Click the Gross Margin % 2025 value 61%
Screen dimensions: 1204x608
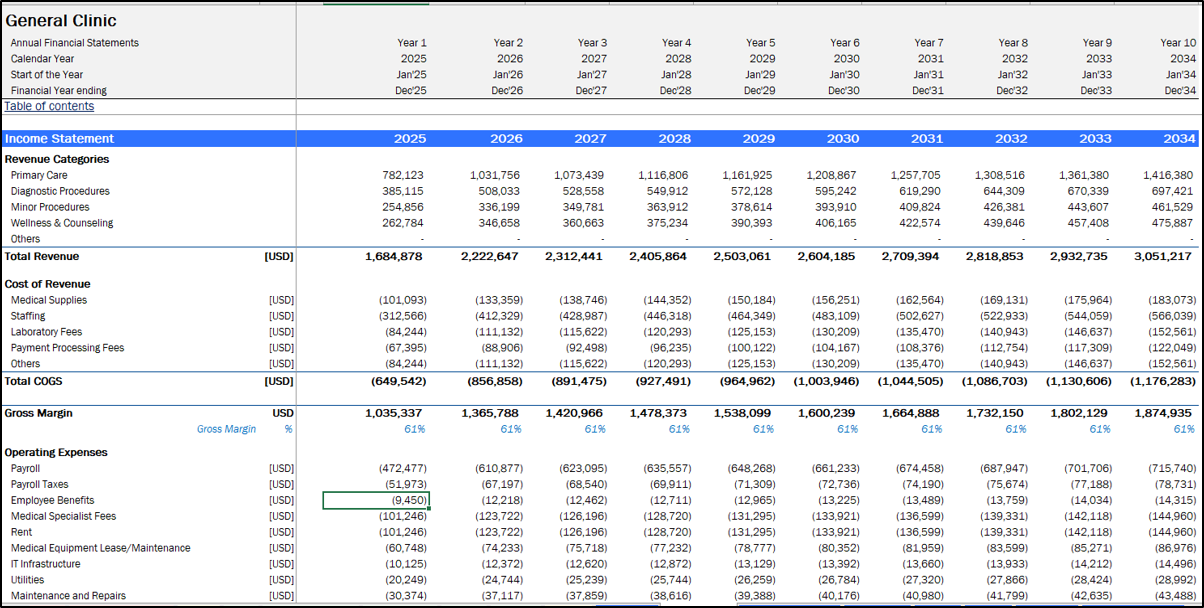pos(414,429)
